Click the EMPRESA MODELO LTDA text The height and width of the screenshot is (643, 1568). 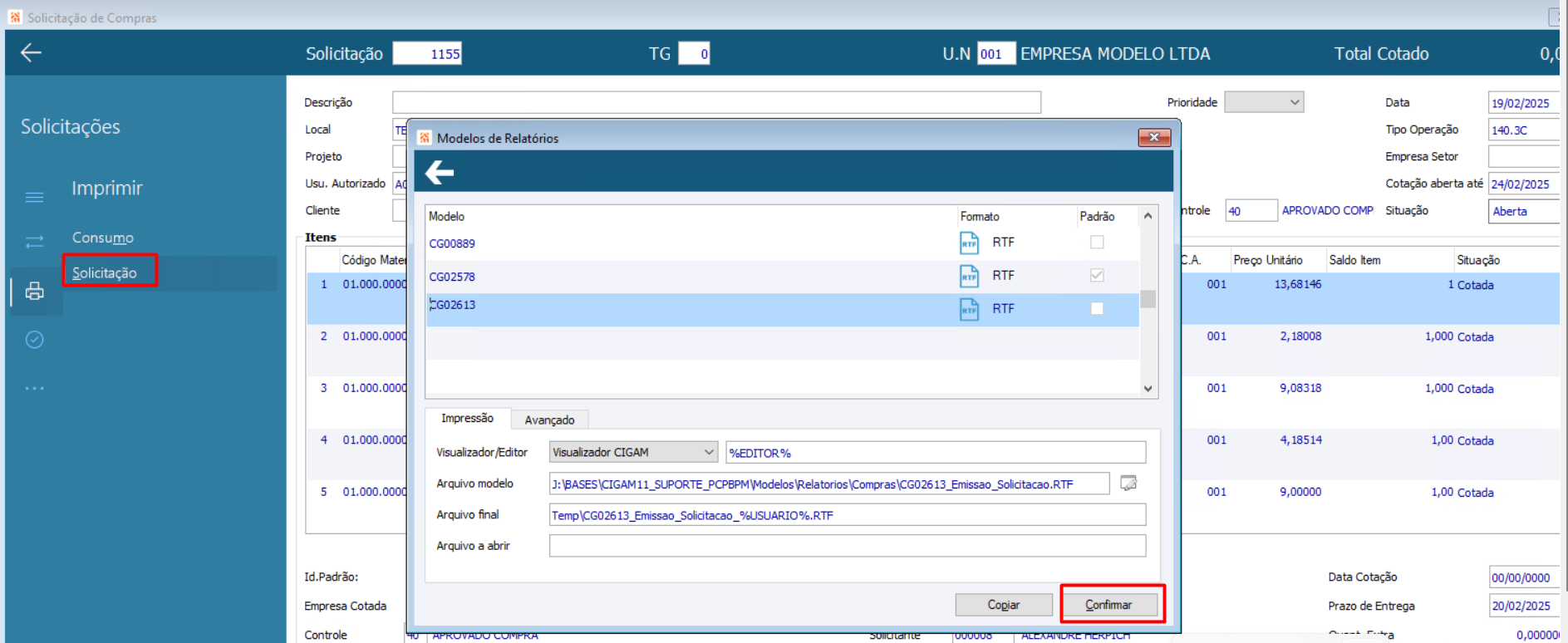pos(1115,54)
